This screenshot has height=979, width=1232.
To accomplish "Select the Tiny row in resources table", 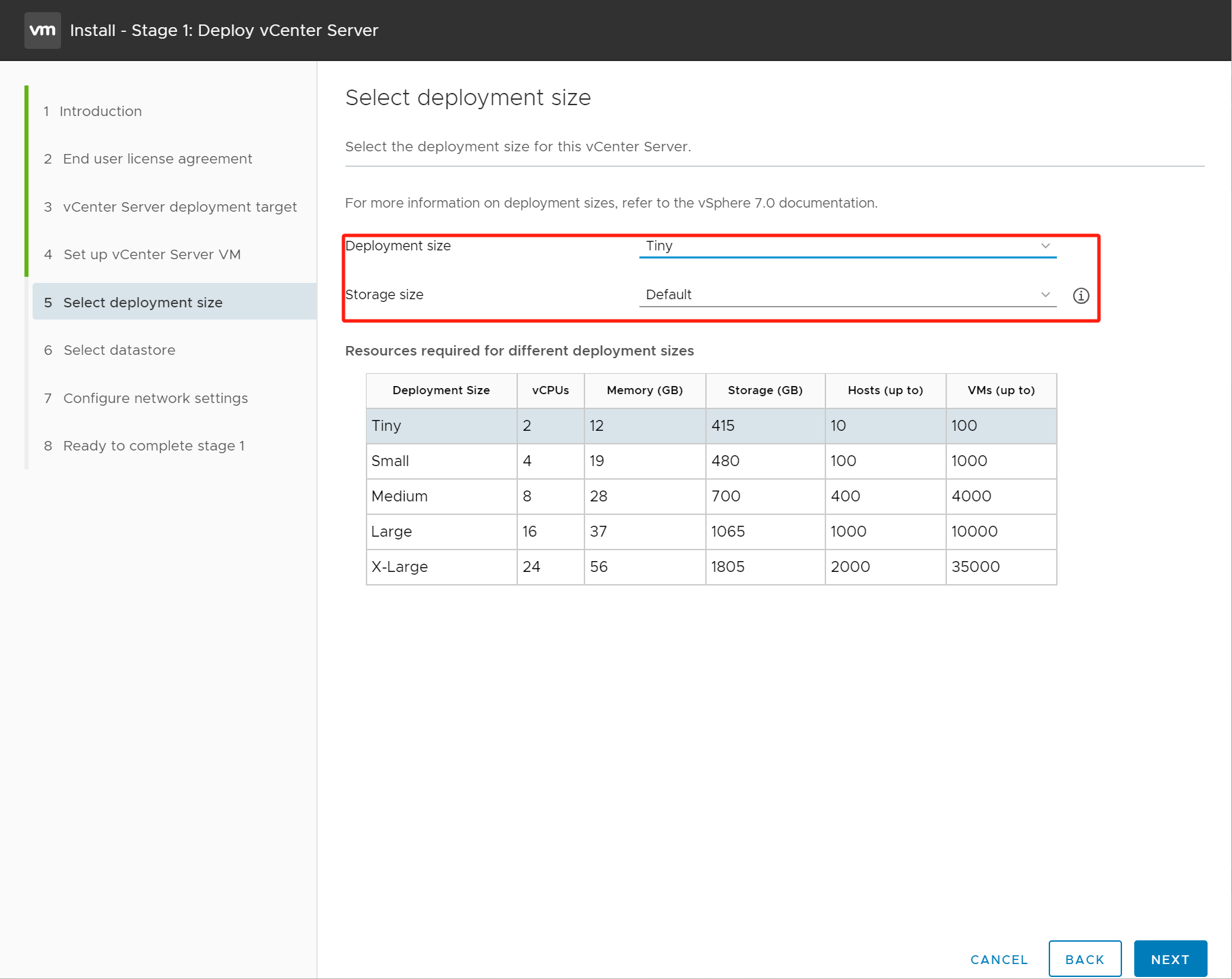I will pyautogui.click(x=711, y=426).
